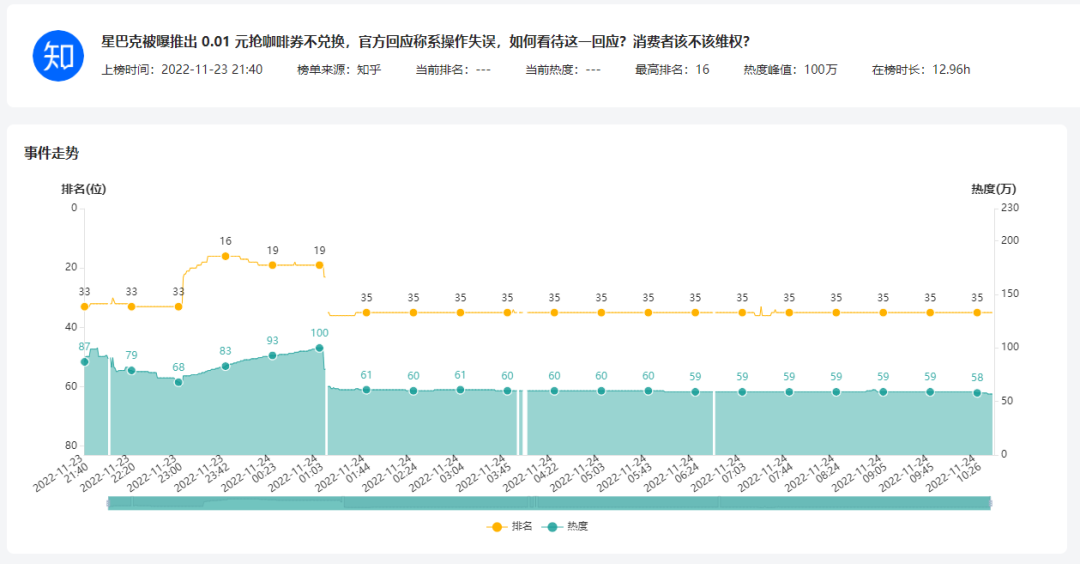This screenshot has width=1080, height=564.
Task: Click the blue Zhihu 知 logo icon
Action: 57,55
